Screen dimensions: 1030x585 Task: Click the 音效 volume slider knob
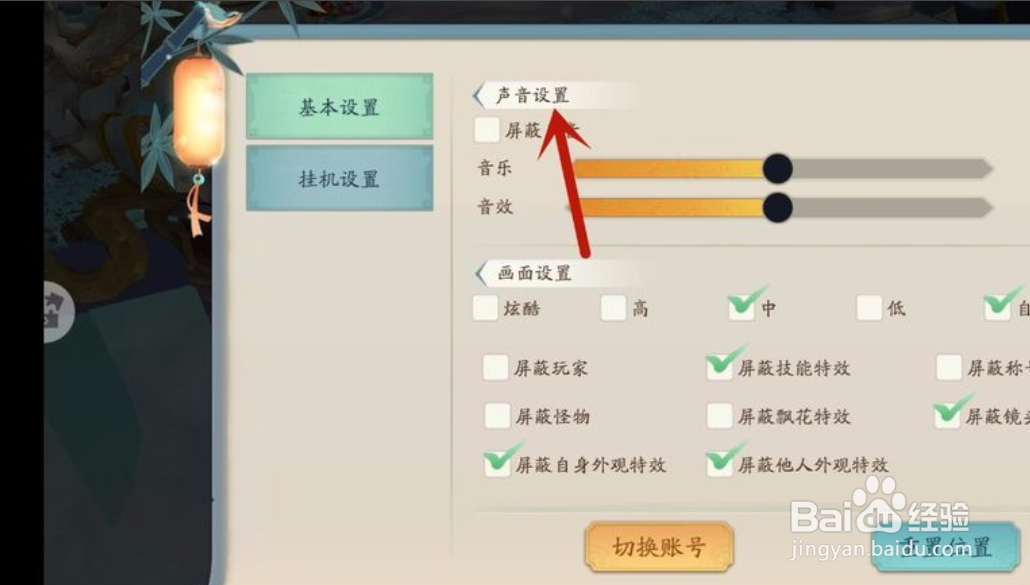[x=778, y=207]
